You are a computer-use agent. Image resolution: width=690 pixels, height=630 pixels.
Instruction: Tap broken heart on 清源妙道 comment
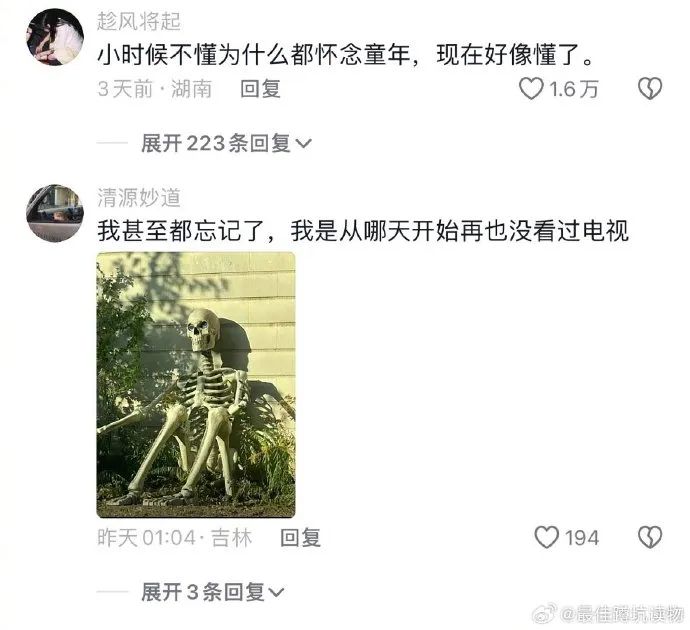650,537
